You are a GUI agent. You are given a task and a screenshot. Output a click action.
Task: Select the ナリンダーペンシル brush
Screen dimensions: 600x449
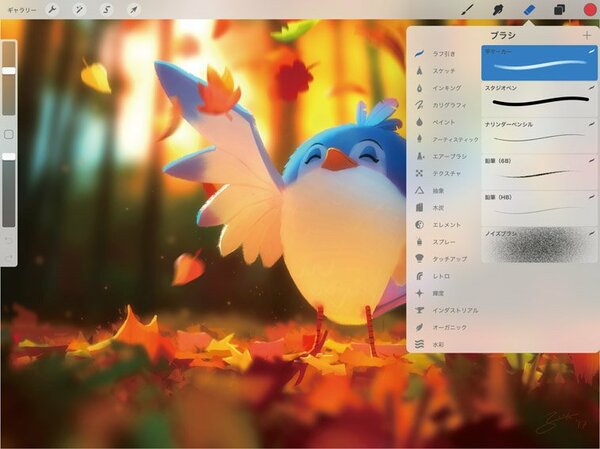pos(540,136)
